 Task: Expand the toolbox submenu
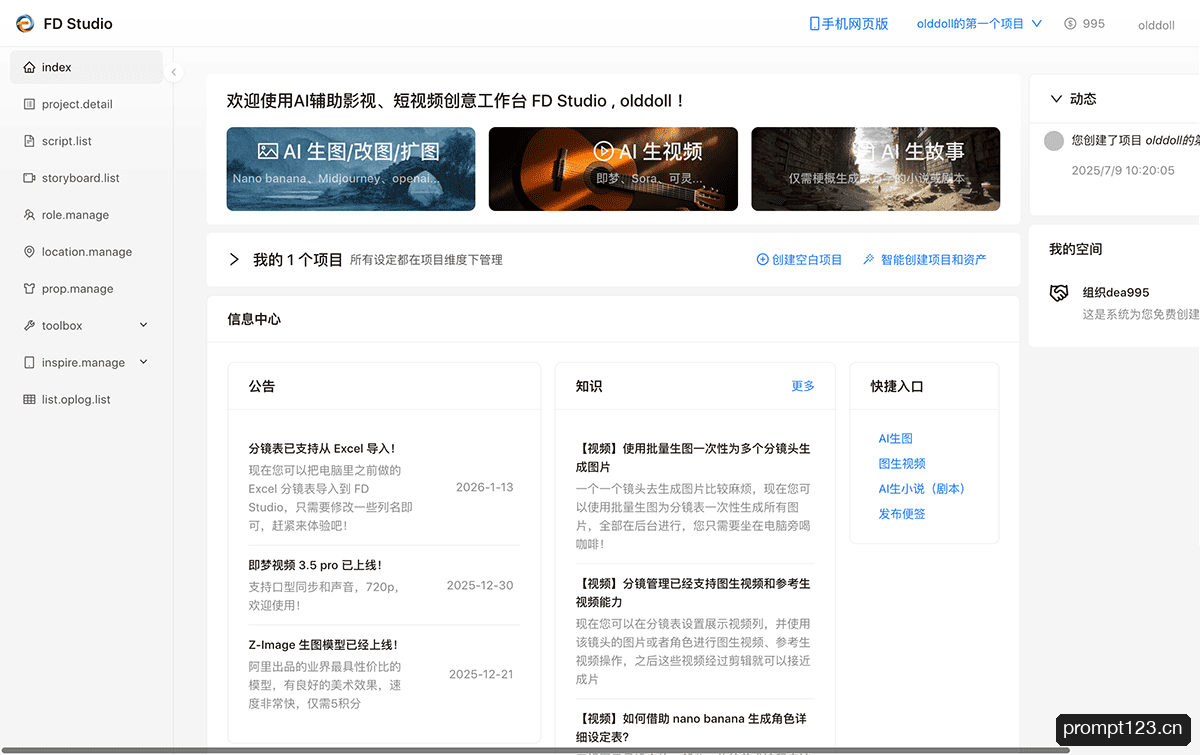[143, 326]
